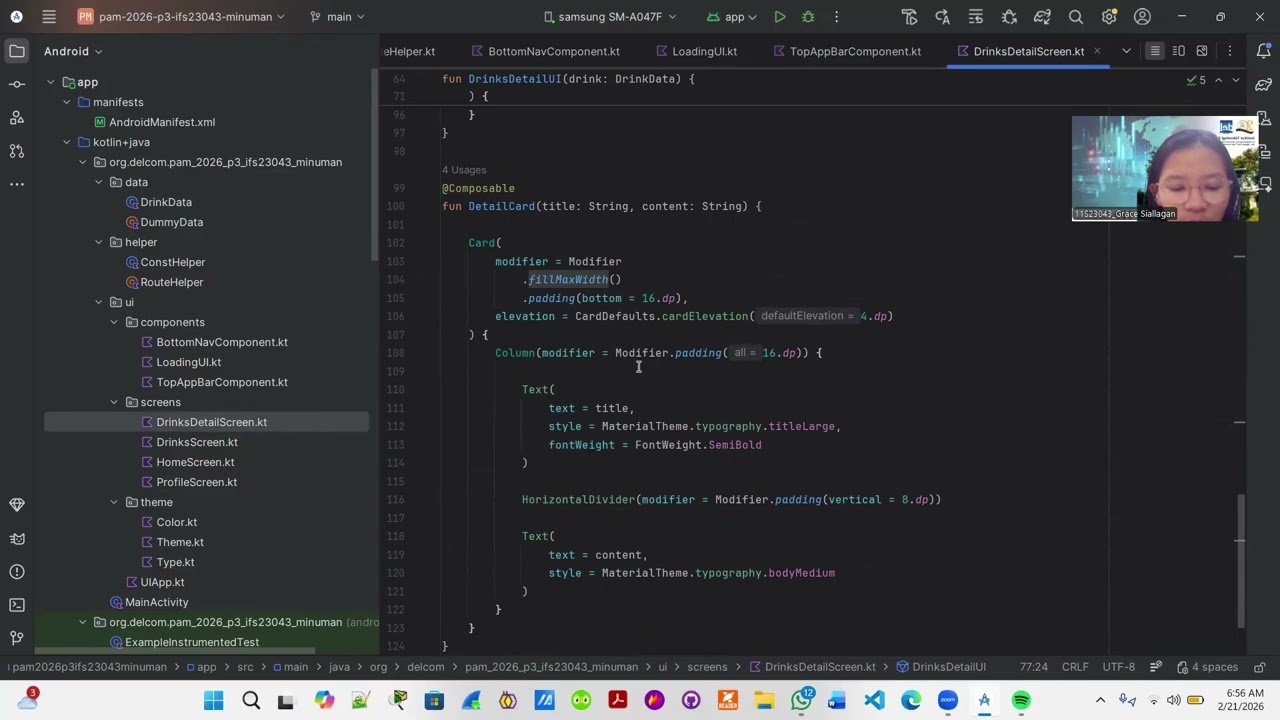Switch to TopAppBarComponent.kt tab
The image size is (1280, 720).
point(846,51)
